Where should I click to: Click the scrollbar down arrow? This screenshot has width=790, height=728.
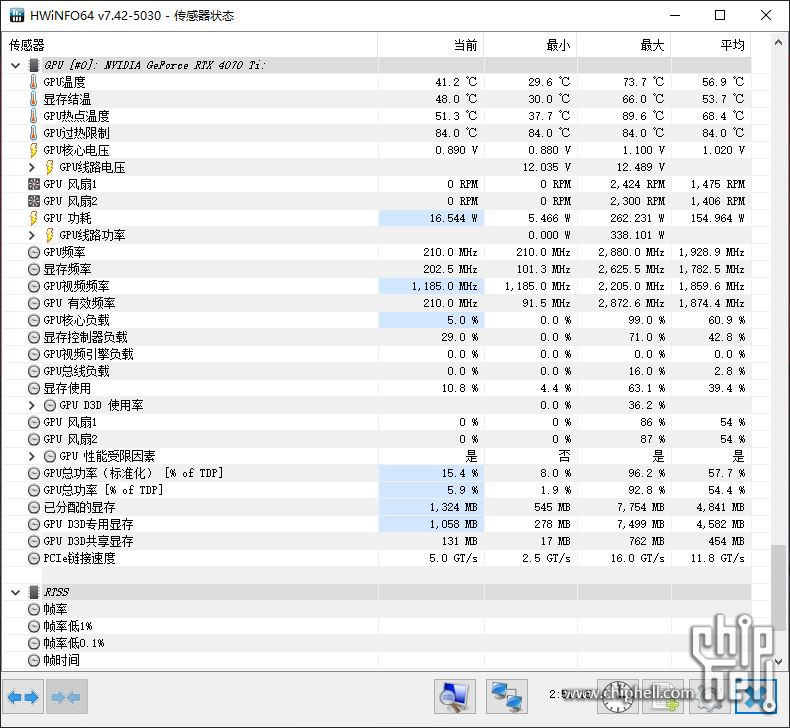pos(778,661)
